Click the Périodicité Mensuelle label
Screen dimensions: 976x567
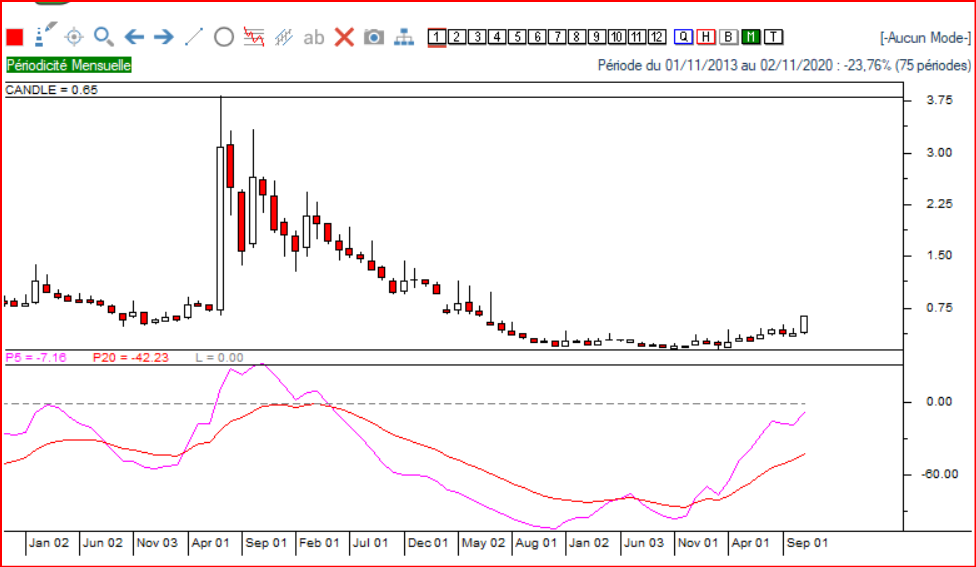click(x=69, y=65)
